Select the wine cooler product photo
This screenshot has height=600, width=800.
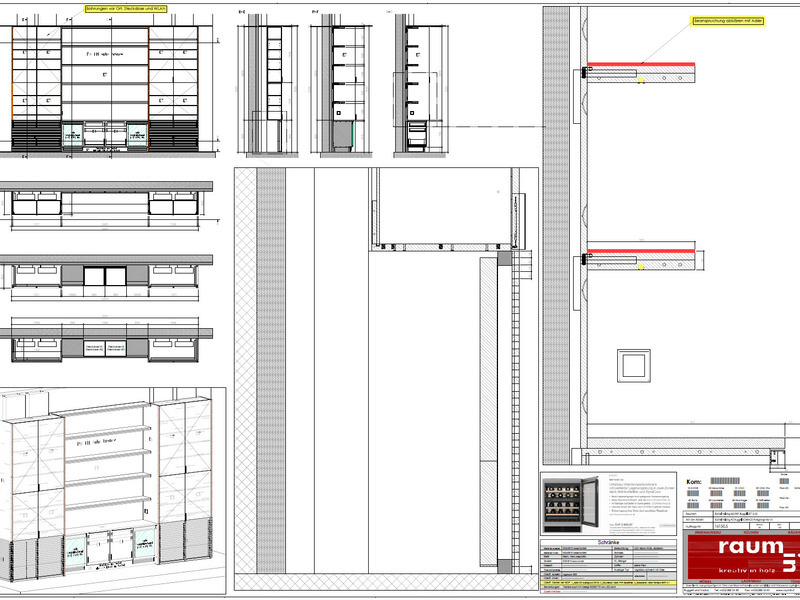point(570,505)
